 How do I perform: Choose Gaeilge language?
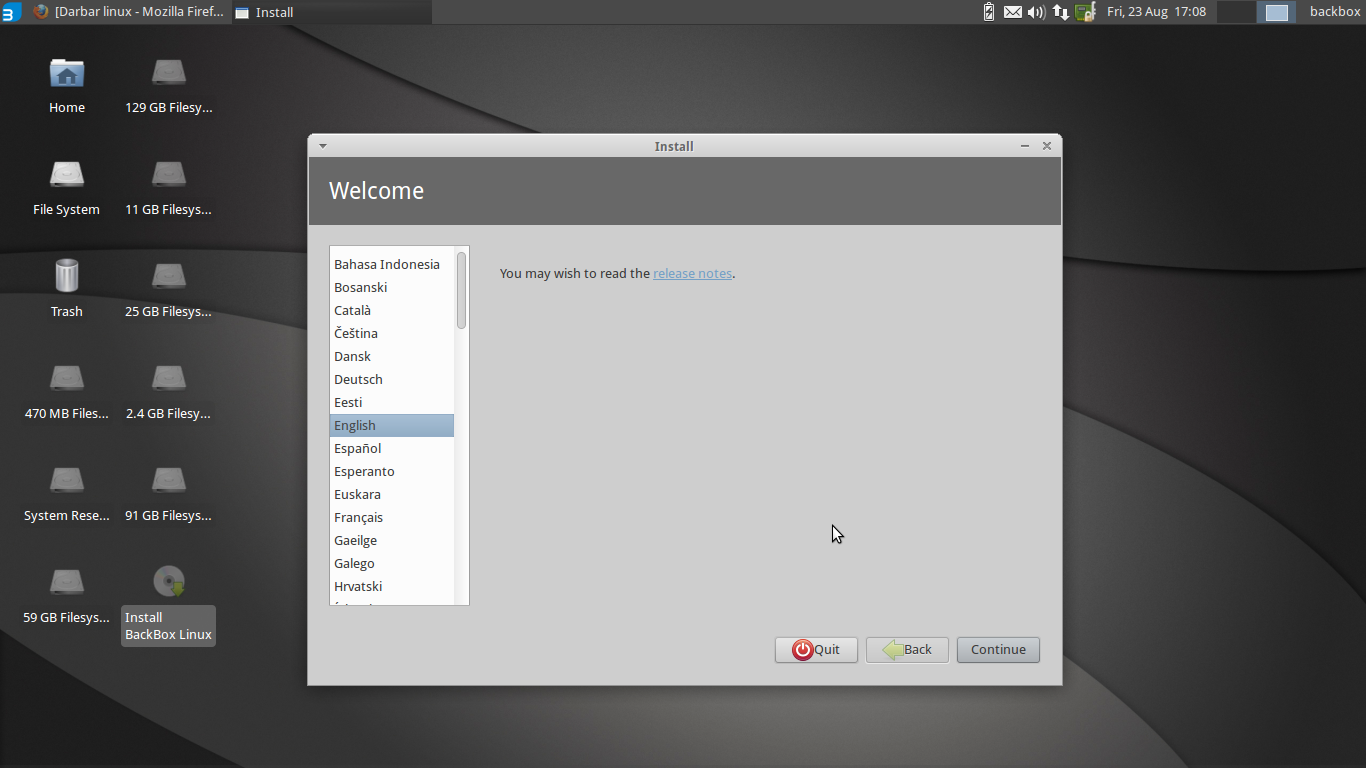(392, 540)
